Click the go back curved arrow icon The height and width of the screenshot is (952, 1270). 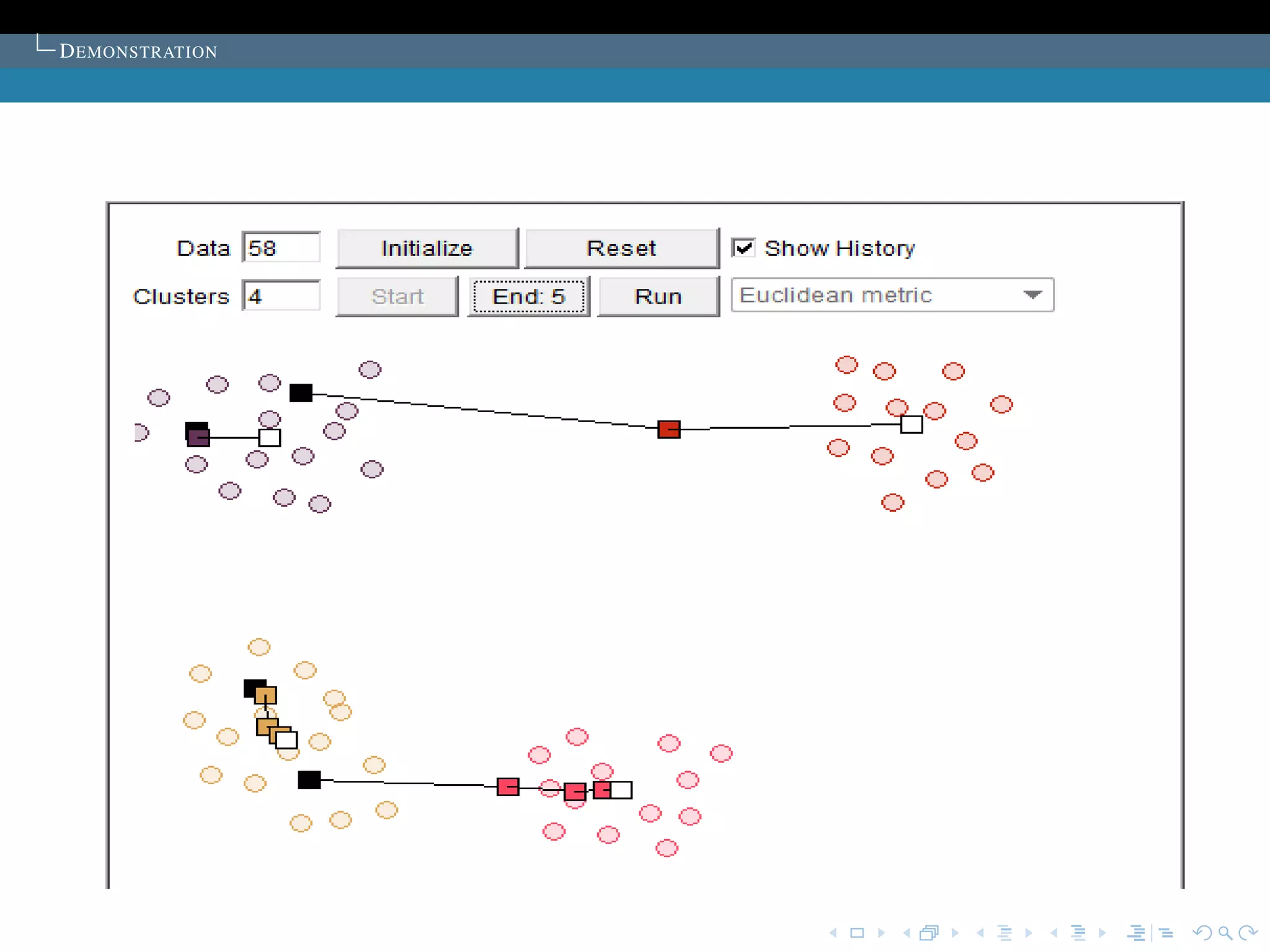coord(1202,933)
